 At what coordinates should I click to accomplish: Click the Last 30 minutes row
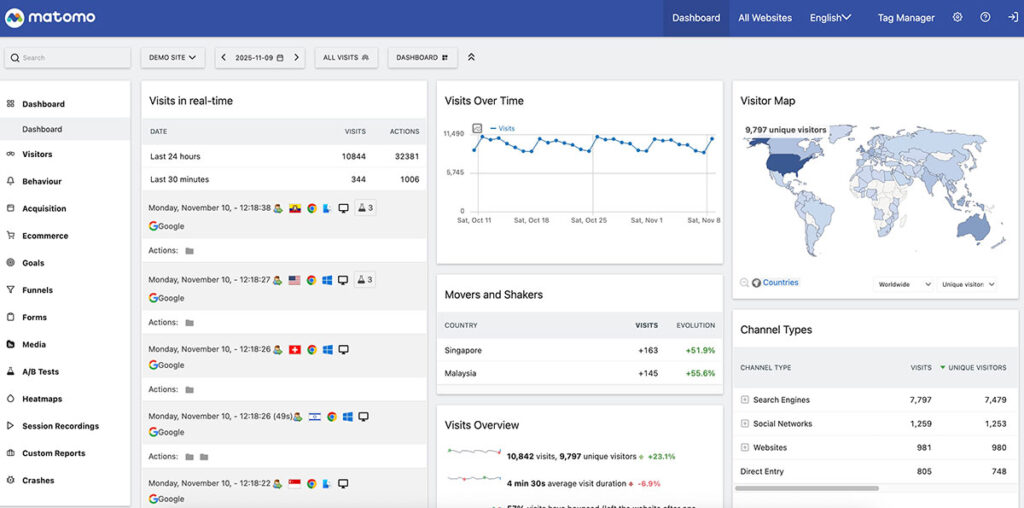pyautogui.click(x=284, y=179)
